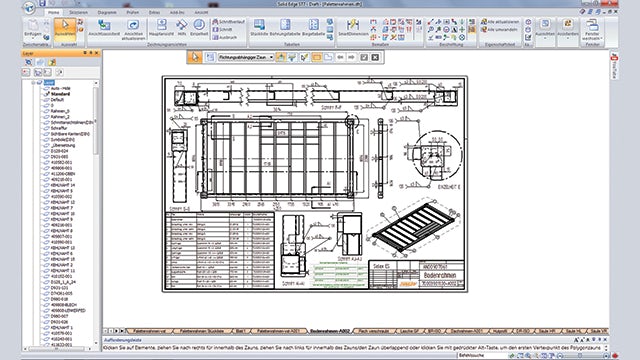This screenshot has height=360, width=640.
Task: Click the SmartDimension tool icon
Action: point(353,25)
